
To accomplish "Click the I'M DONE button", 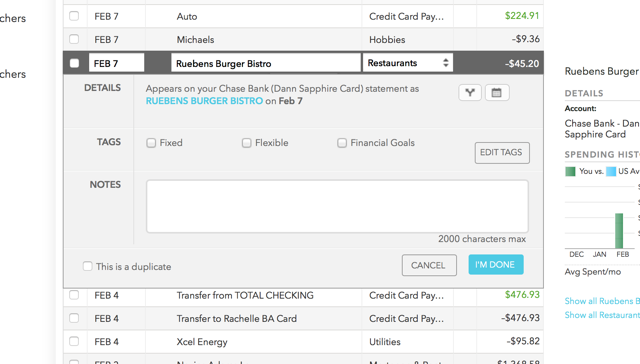I will coord(496,265).
